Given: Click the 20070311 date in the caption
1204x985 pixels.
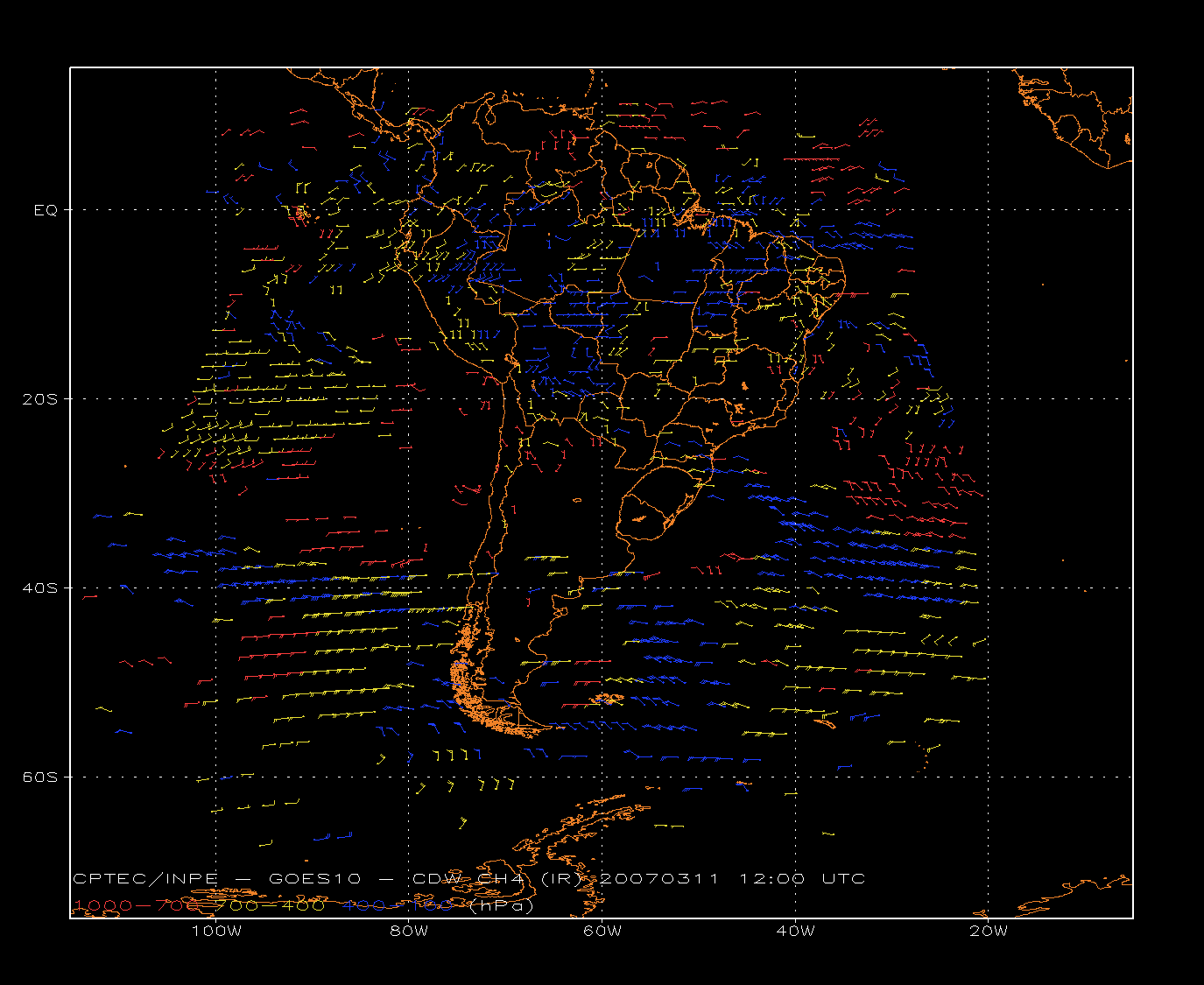Looking at the screenshot, I should pos(660,878).
